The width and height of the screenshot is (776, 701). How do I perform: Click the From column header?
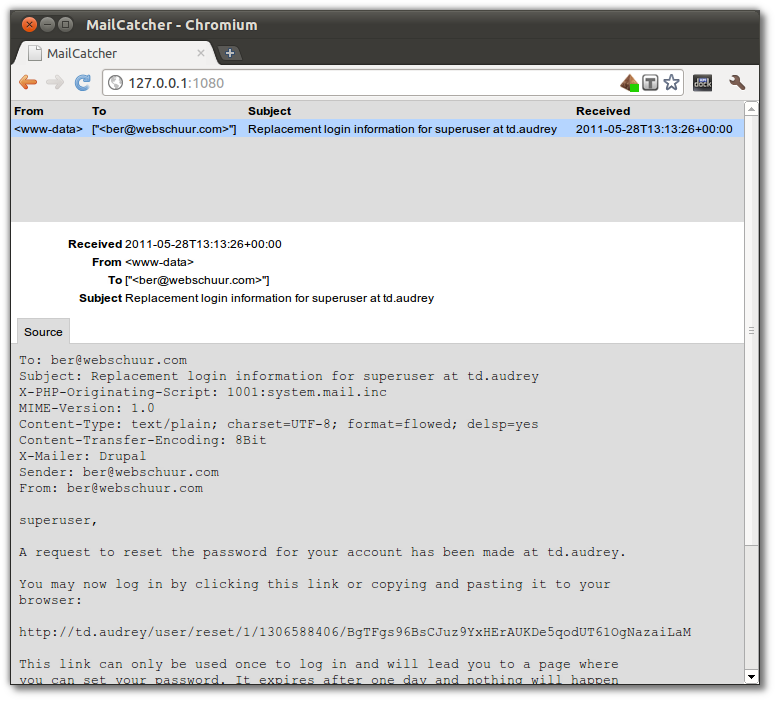click(29, 111)
